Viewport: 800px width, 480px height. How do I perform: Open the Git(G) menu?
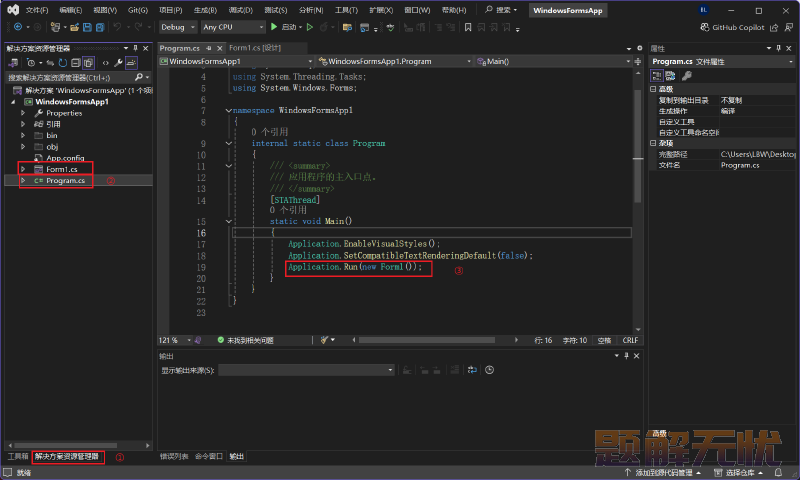138,10
